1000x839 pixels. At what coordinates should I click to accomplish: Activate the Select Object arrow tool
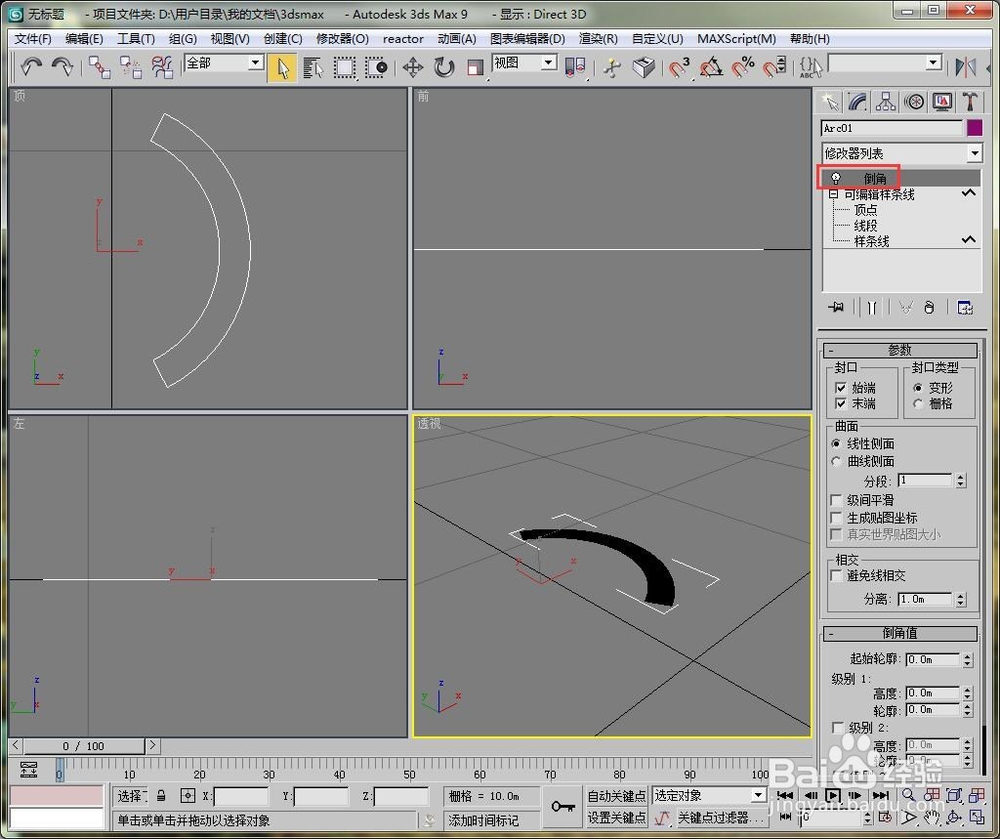pyautogui.click(x=283, y=68)
